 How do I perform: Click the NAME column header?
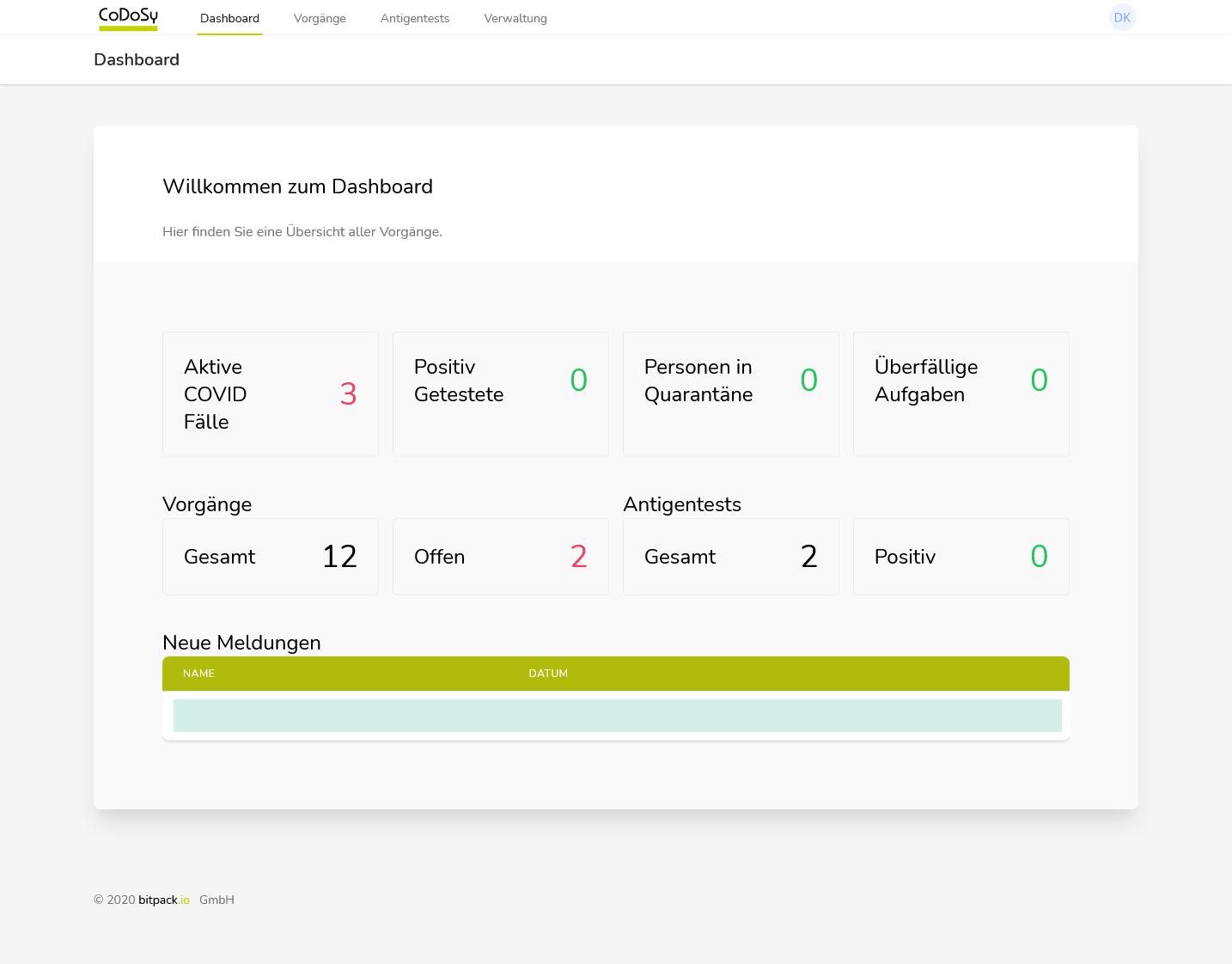click(x=198, y=674)
